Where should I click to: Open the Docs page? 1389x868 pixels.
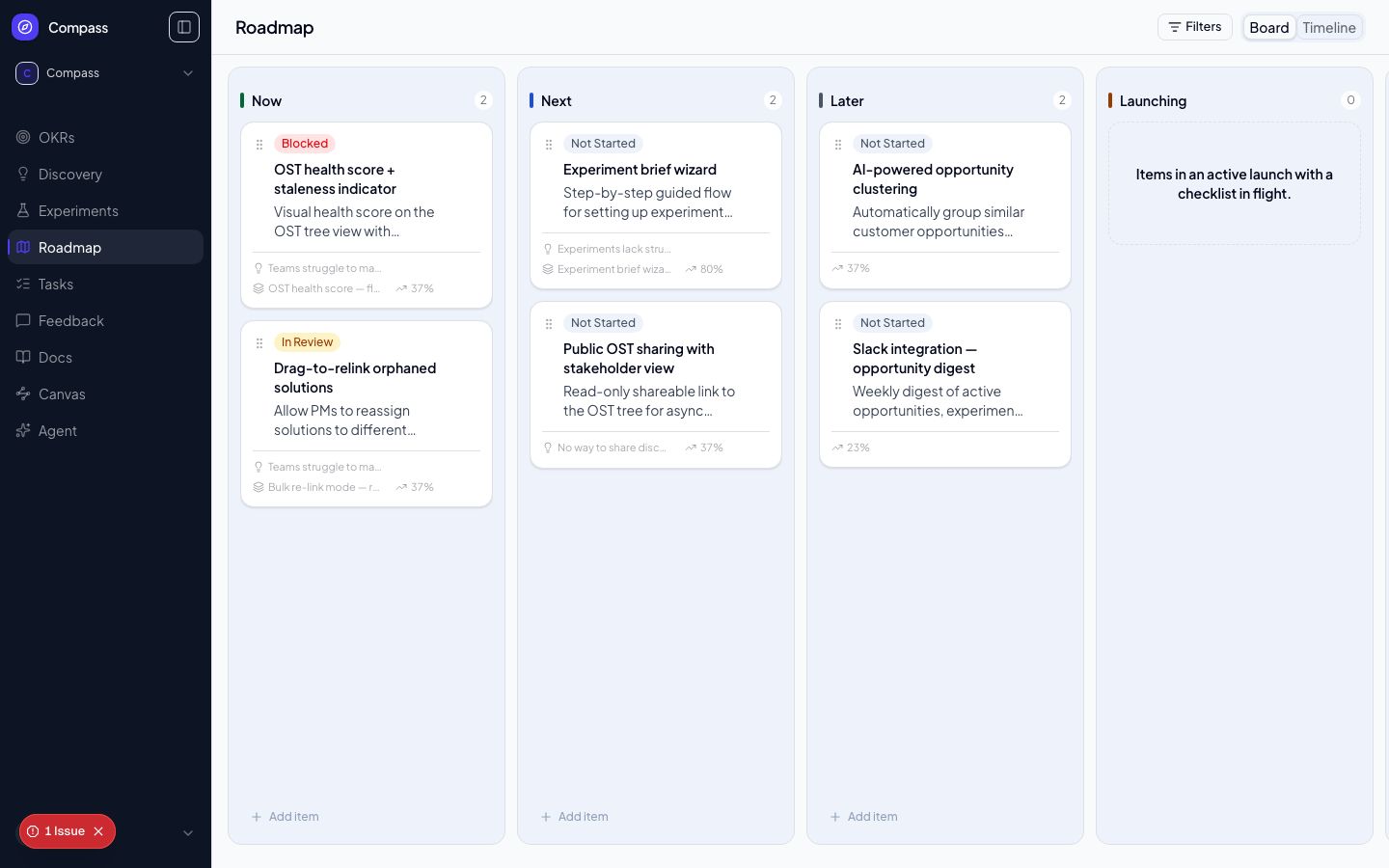click(x=106, y=357)
